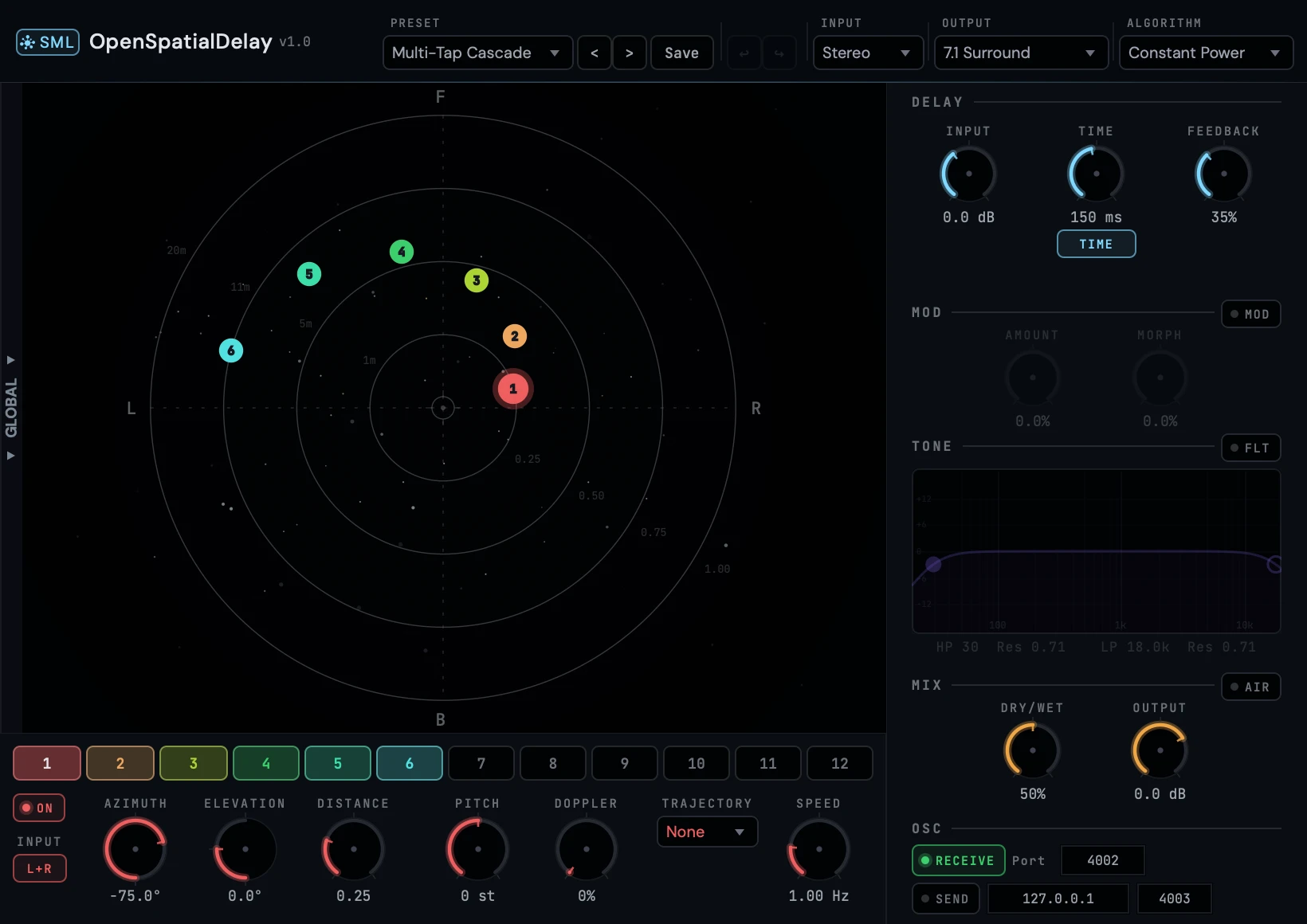The width and height of the screenshot is (1307, 924).
Task: Click the OSC receive port field 4002
Action: (1103, 860)
